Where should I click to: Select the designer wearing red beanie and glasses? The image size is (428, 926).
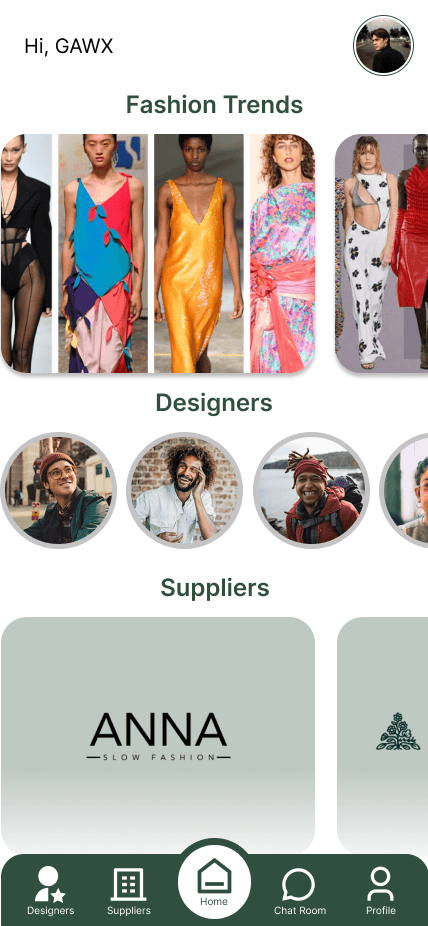pyautogui.click(x=58, y=491)
